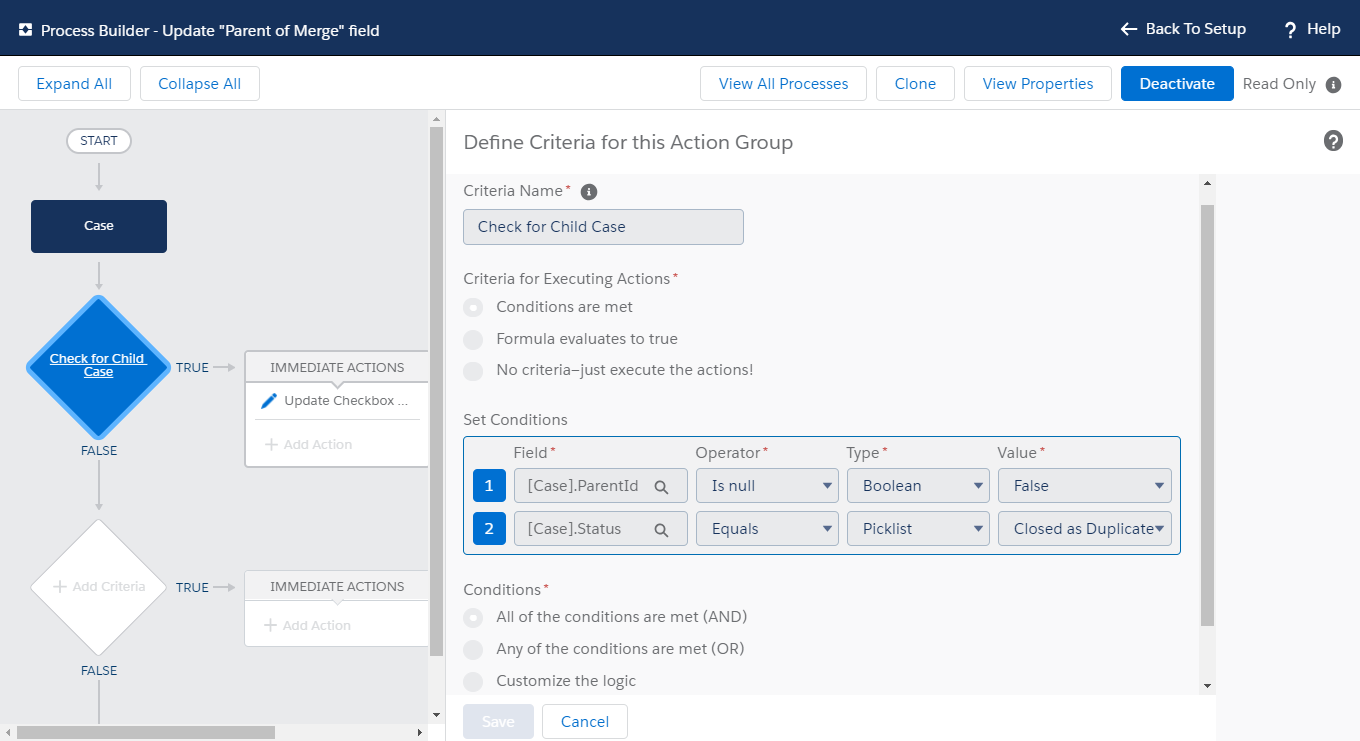Click the criteria panel vertical scrollbar
This screenshot has height=741, width=1360.
(x=1207, y=415)
